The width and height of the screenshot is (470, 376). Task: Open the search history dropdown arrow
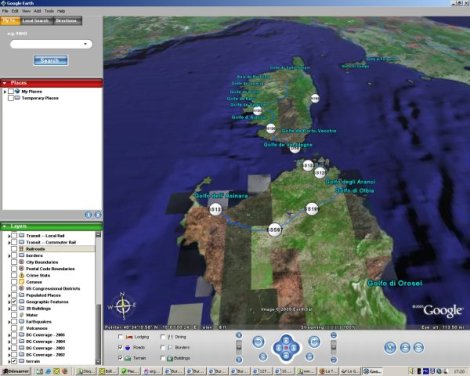(x=86, y=44)
